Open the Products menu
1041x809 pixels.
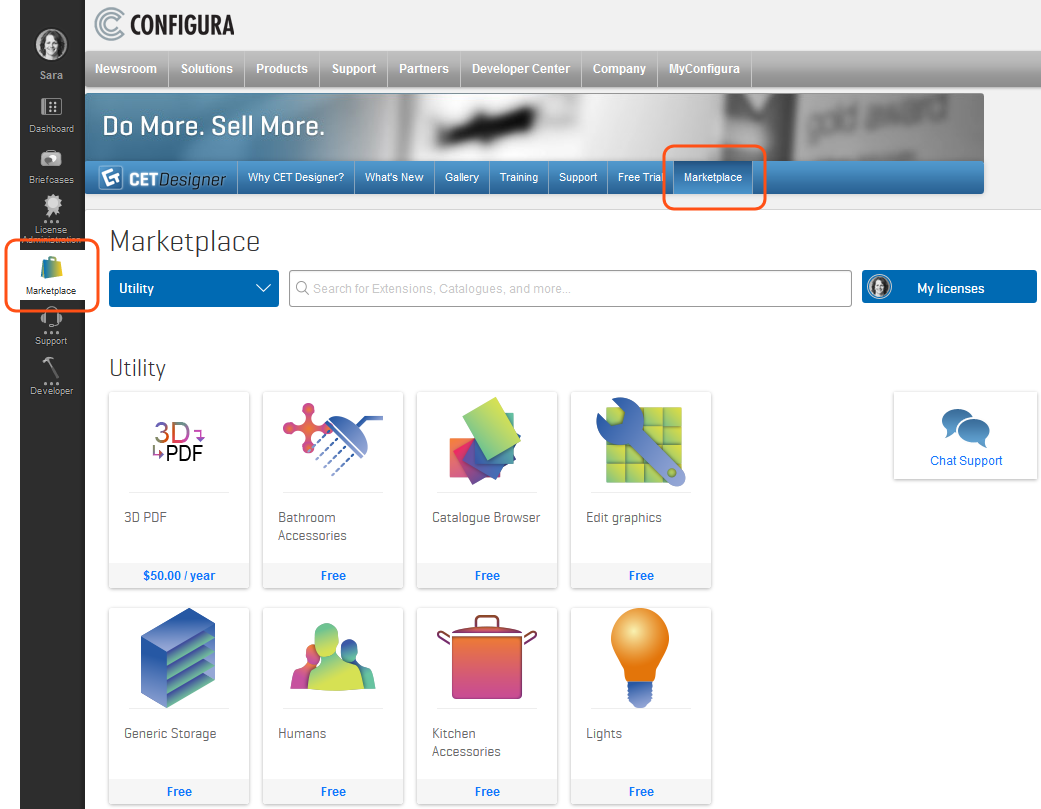[282, 69]
